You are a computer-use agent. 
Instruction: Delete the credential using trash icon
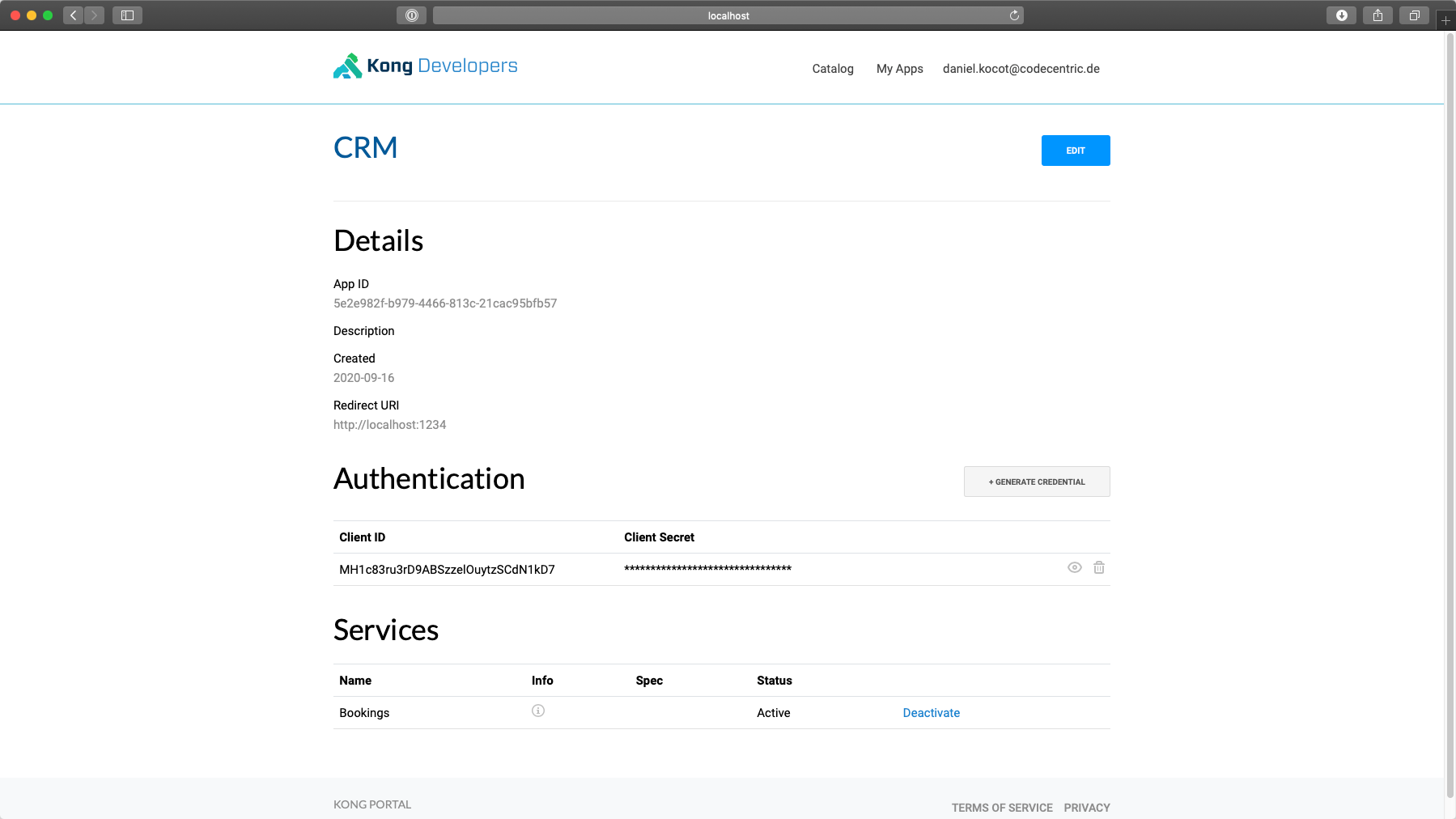point(1099,567)
